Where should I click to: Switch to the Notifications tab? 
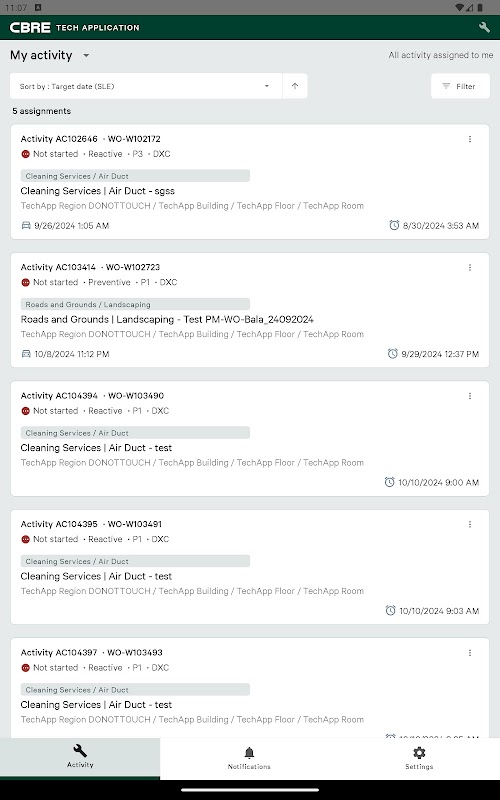pos(249,759)
